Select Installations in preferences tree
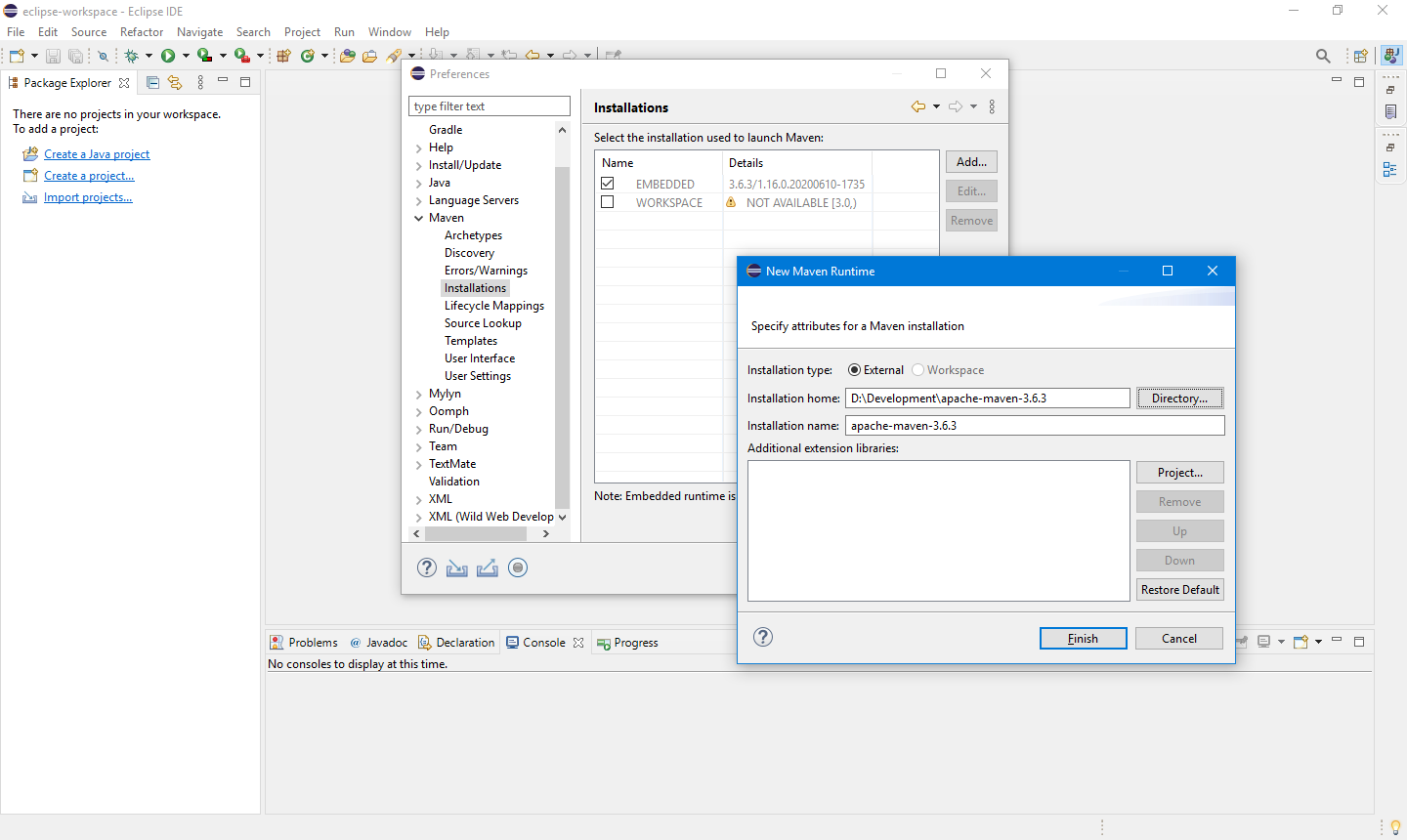The image size is (1407, 840). tap(475, 288)
